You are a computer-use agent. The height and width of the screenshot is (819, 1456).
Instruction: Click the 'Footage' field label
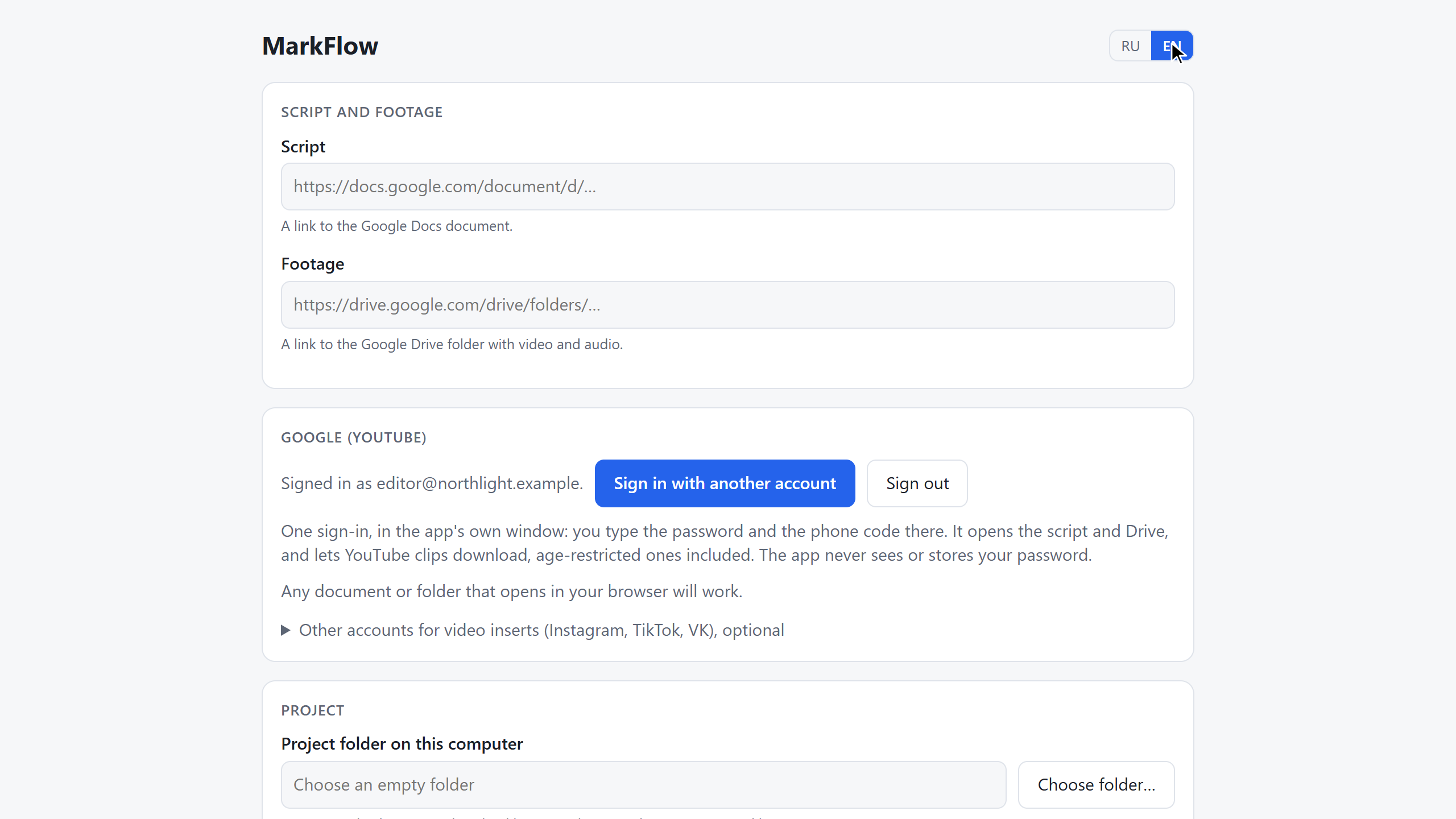[313, 264]
